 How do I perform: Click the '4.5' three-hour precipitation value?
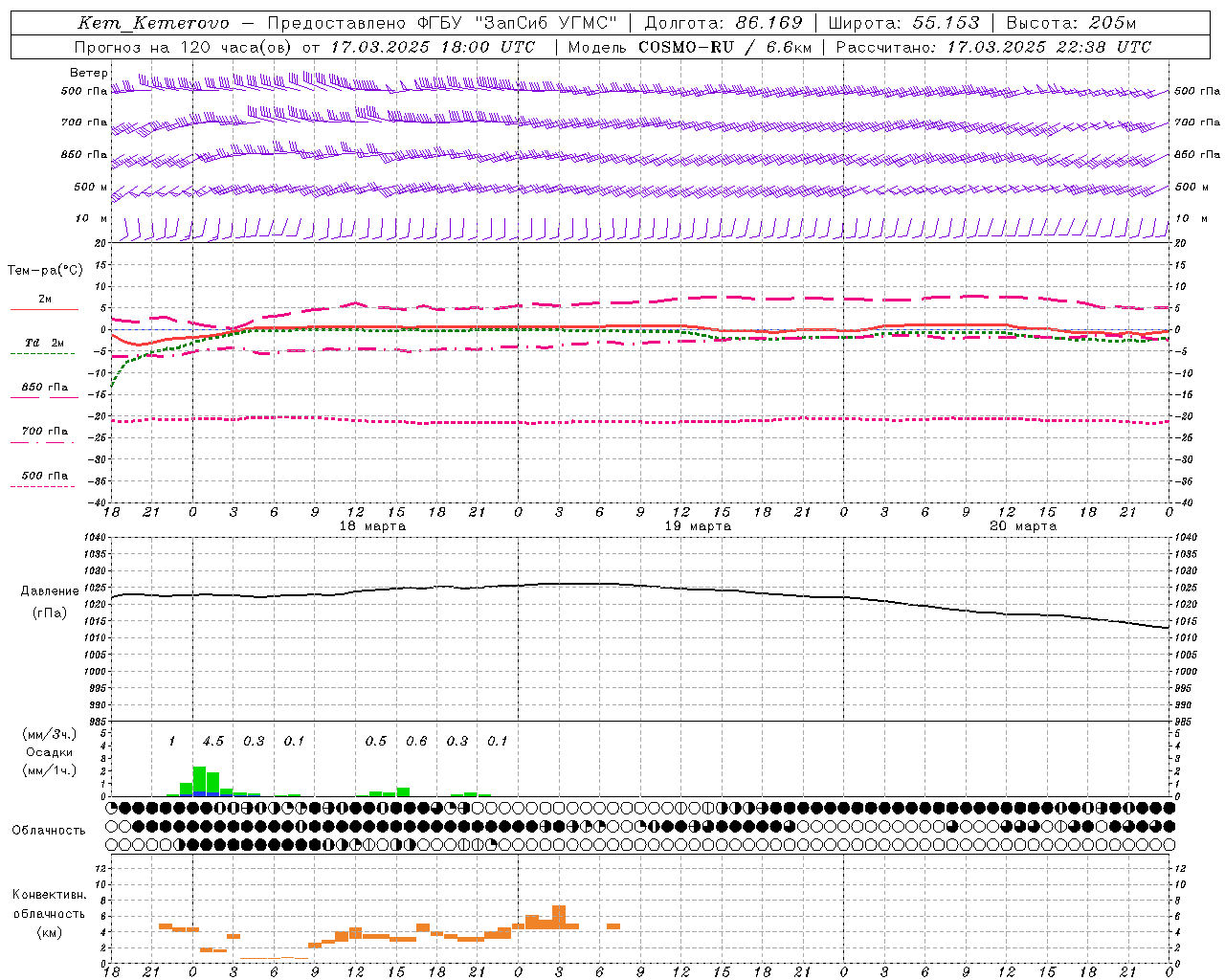(213, 741)
